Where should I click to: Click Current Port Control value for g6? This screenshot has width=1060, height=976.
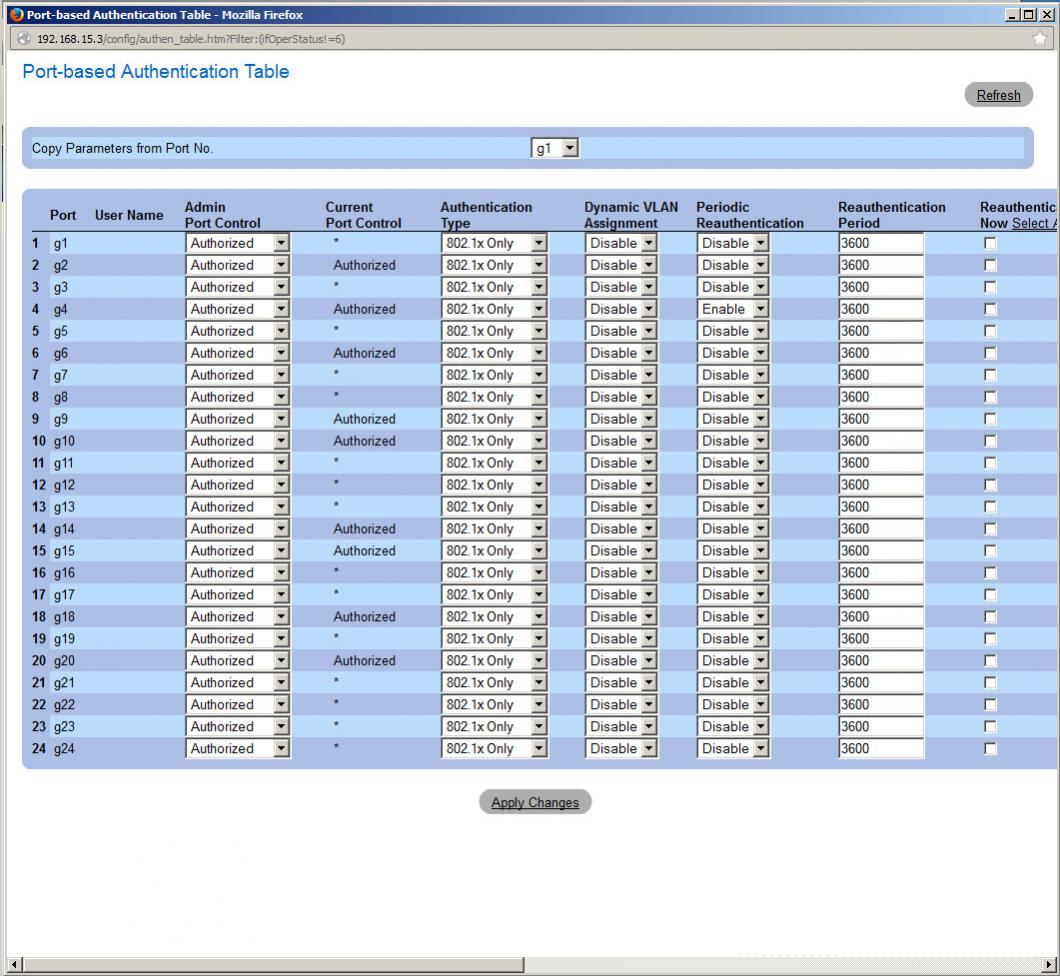pyautogui.click(x=364, y=353)
